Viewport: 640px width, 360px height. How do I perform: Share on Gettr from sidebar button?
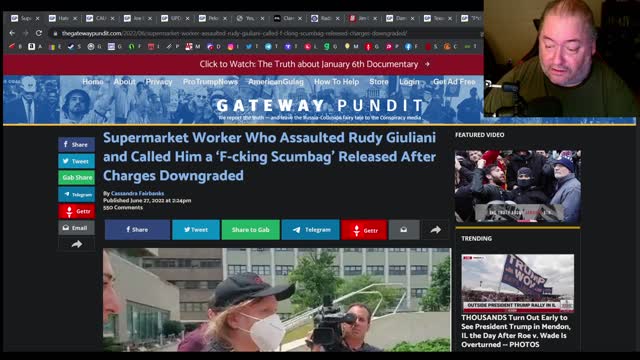[76, 211]
